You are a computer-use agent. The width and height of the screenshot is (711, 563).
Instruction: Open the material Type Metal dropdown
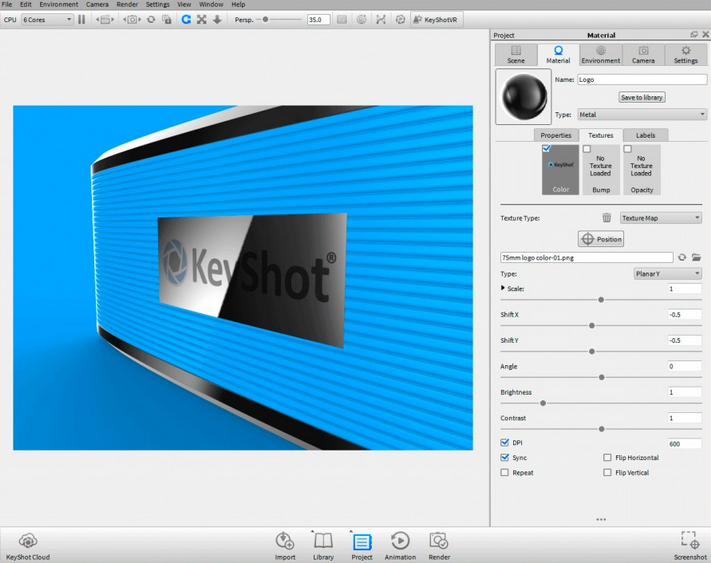pos(641,115)
